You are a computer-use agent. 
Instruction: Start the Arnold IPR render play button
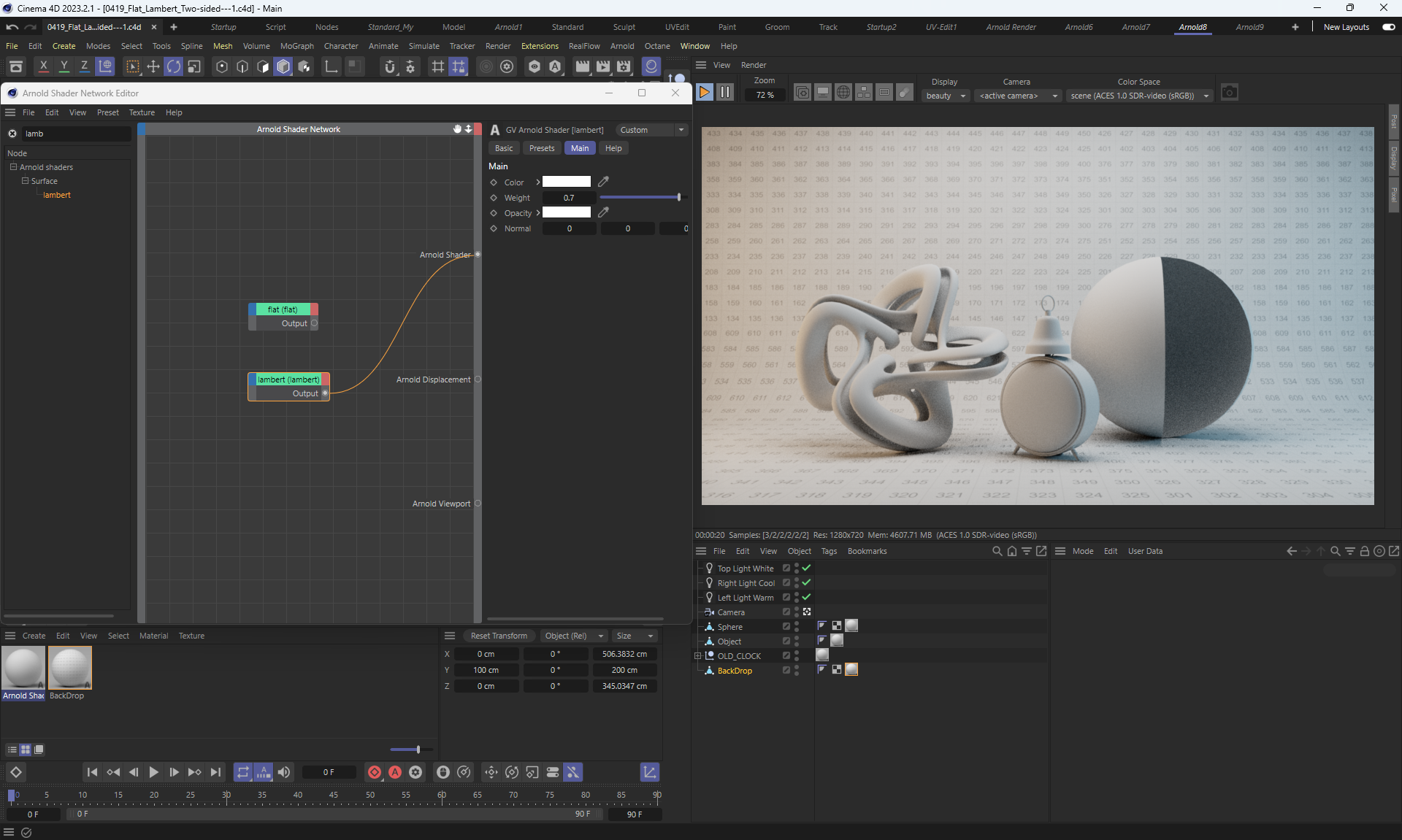coord(704,93)
